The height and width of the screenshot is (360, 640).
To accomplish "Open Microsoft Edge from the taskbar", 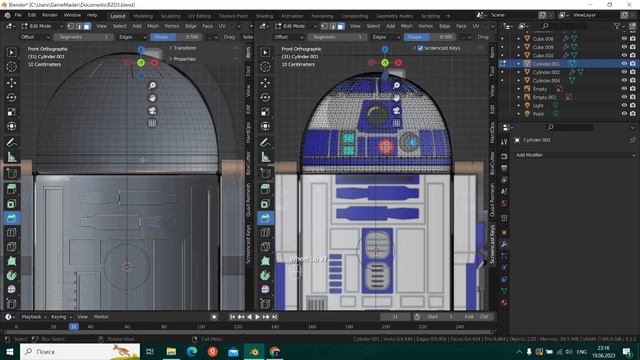I will [x=192, y=351].
